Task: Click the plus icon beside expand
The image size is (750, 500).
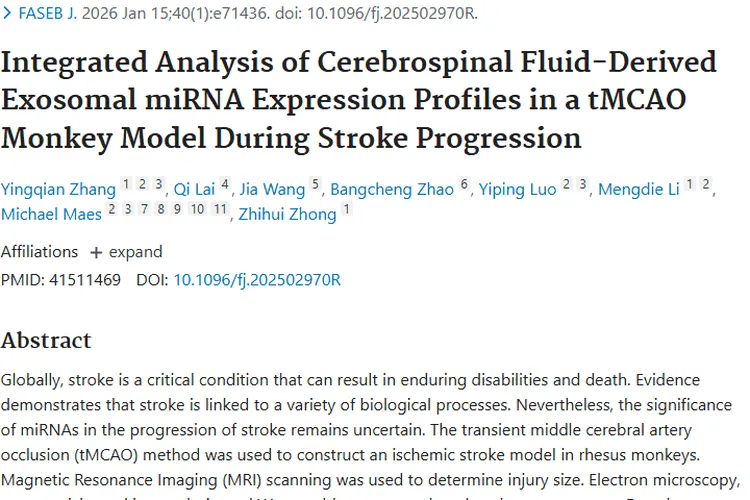Action: tap(96, 252)
